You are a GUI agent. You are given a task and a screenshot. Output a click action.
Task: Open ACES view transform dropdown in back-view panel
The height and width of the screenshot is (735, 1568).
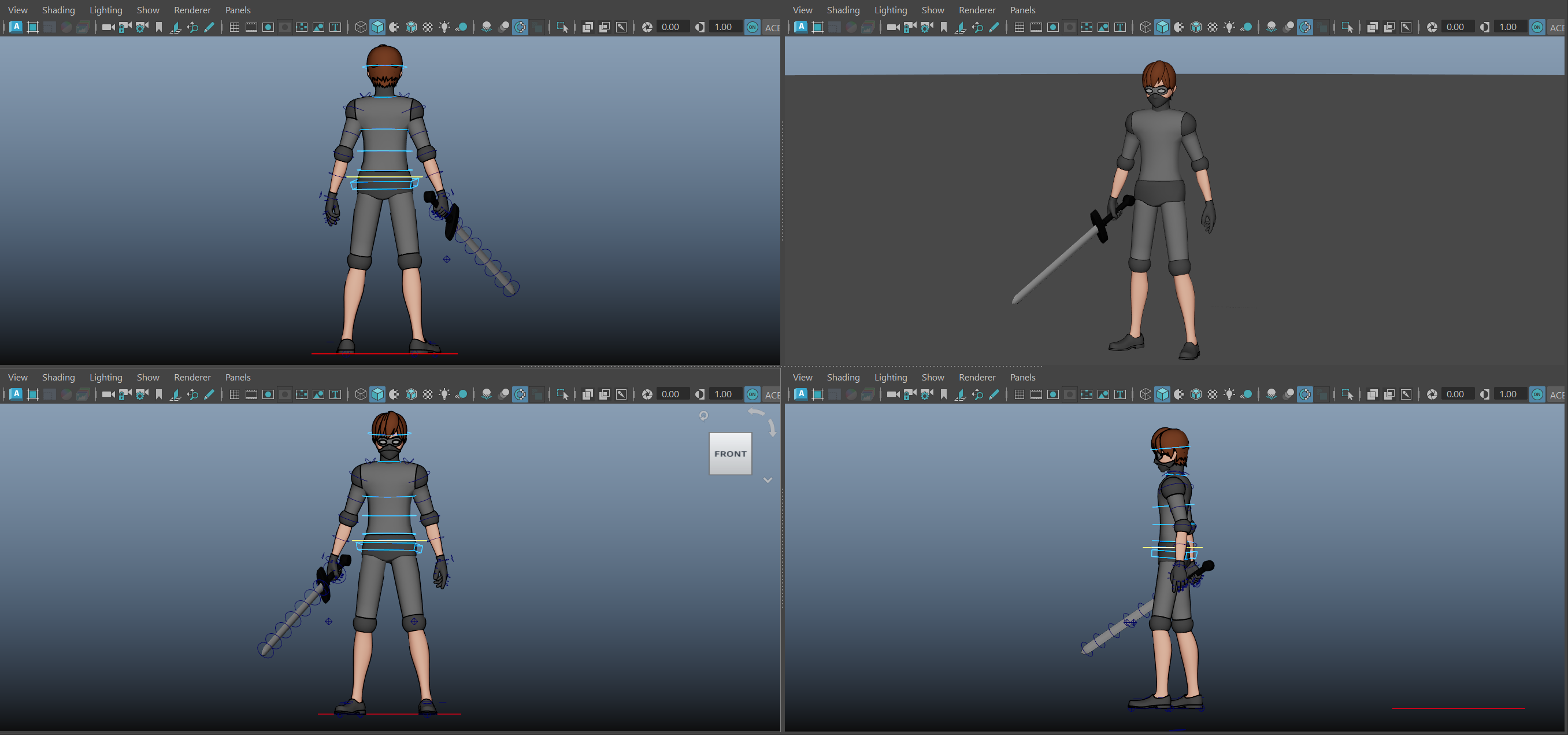(x=772, y=27)
